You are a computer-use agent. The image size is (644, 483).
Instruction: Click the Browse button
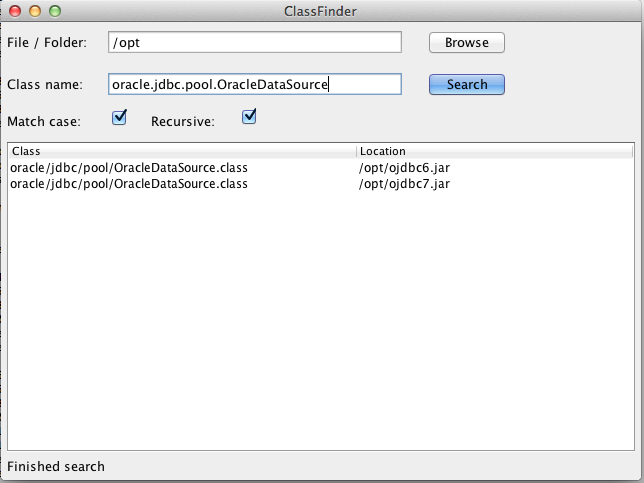click(467, 43)
